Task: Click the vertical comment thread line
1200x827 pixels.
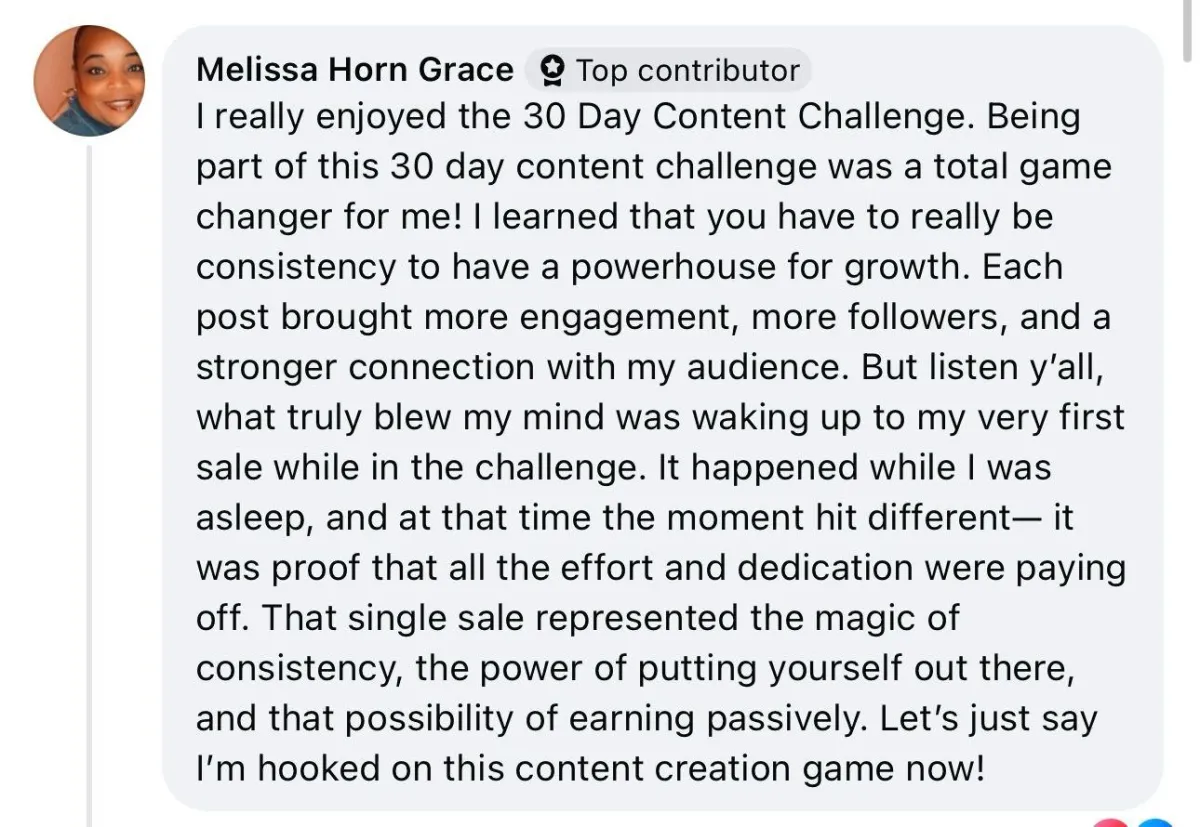Action: coord(88,485)
